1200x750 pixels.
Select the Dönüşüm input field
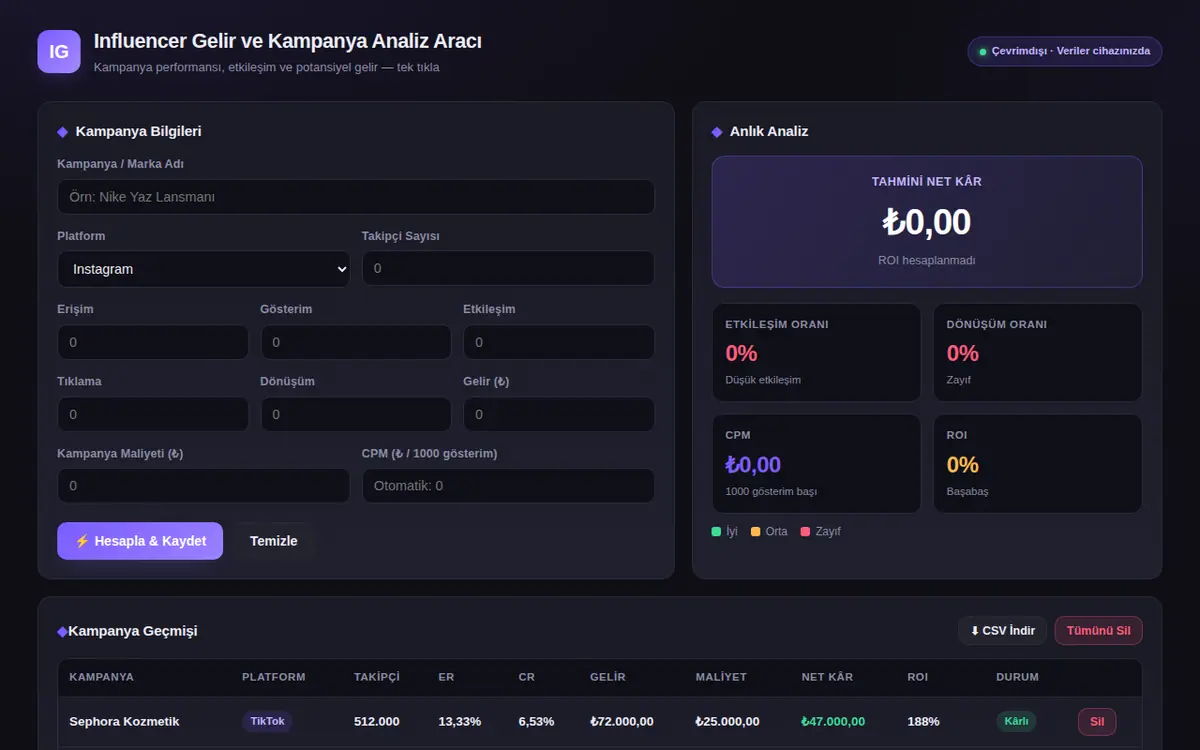[356, 414]
